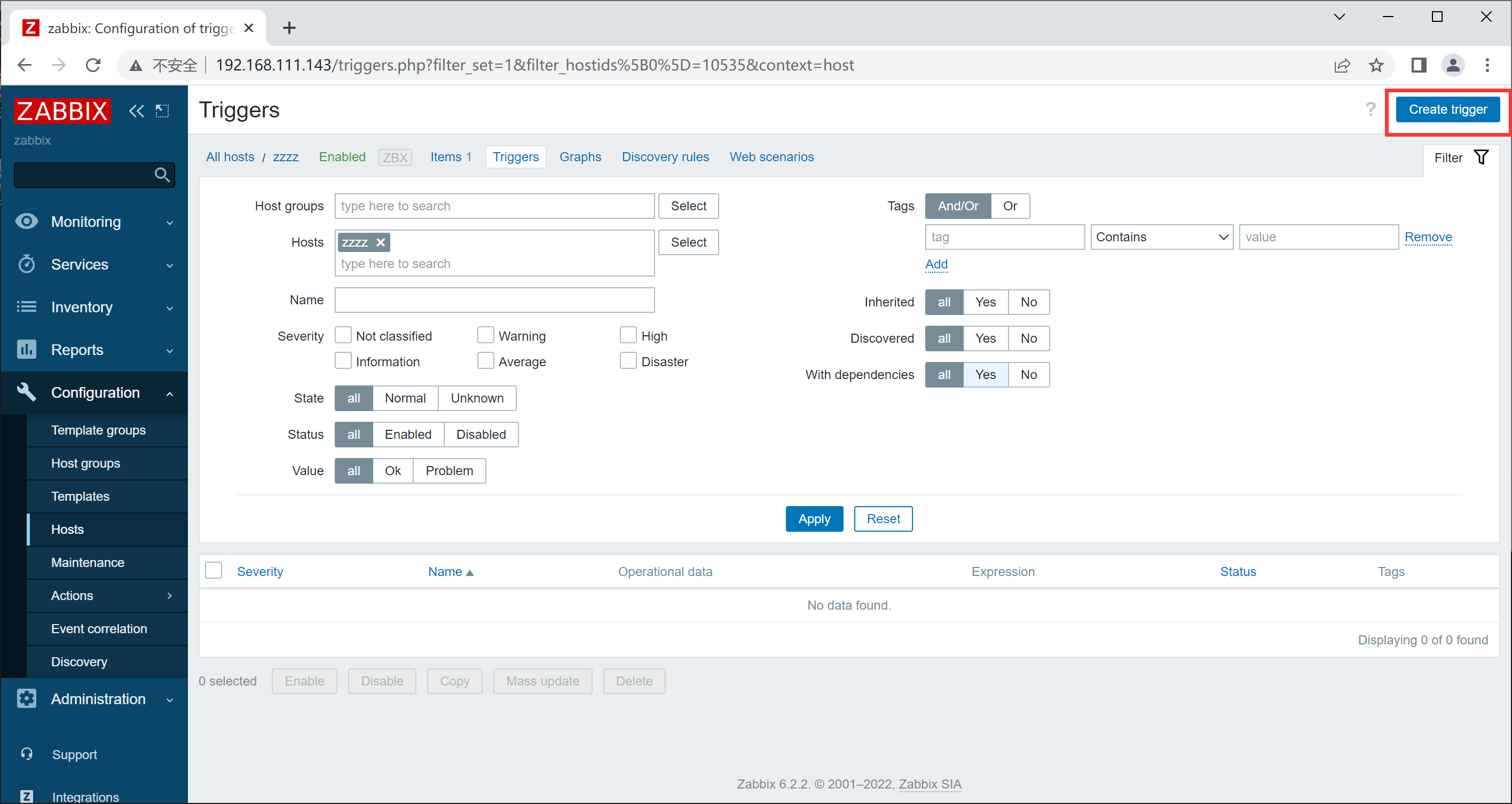Collapse the sidebar with double-chevron icon
This screenshot has height=804, width=1512.
(x=136, y=111)
